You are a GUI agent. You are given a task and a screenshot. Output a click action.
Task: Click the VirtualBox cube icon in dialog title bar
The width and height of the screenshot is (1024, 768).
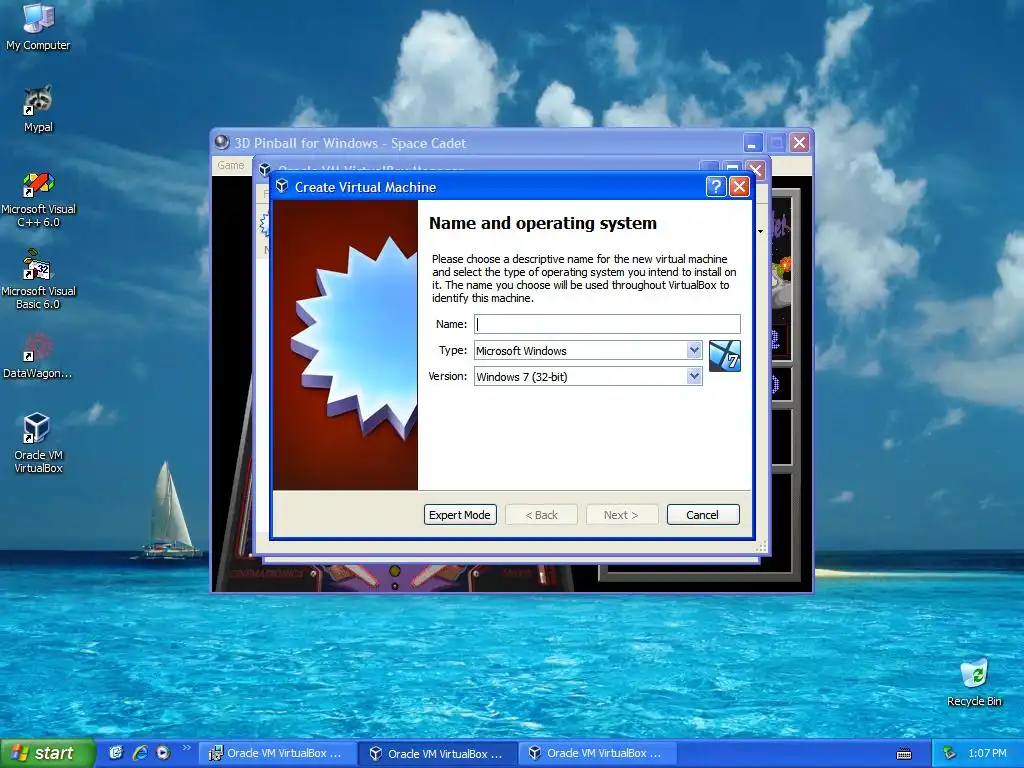tap(282, 187)
